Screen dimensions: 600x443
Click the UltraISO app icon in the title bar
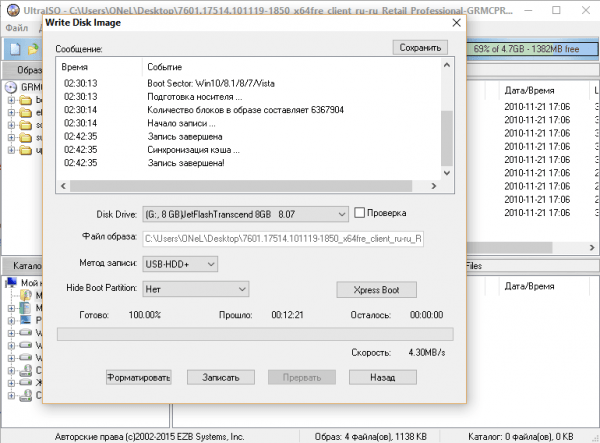click(13, 10)
